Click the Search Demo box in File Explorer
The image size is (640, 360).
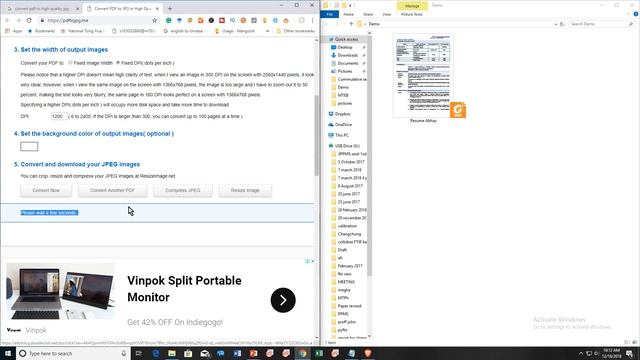[x=601, y=24]
